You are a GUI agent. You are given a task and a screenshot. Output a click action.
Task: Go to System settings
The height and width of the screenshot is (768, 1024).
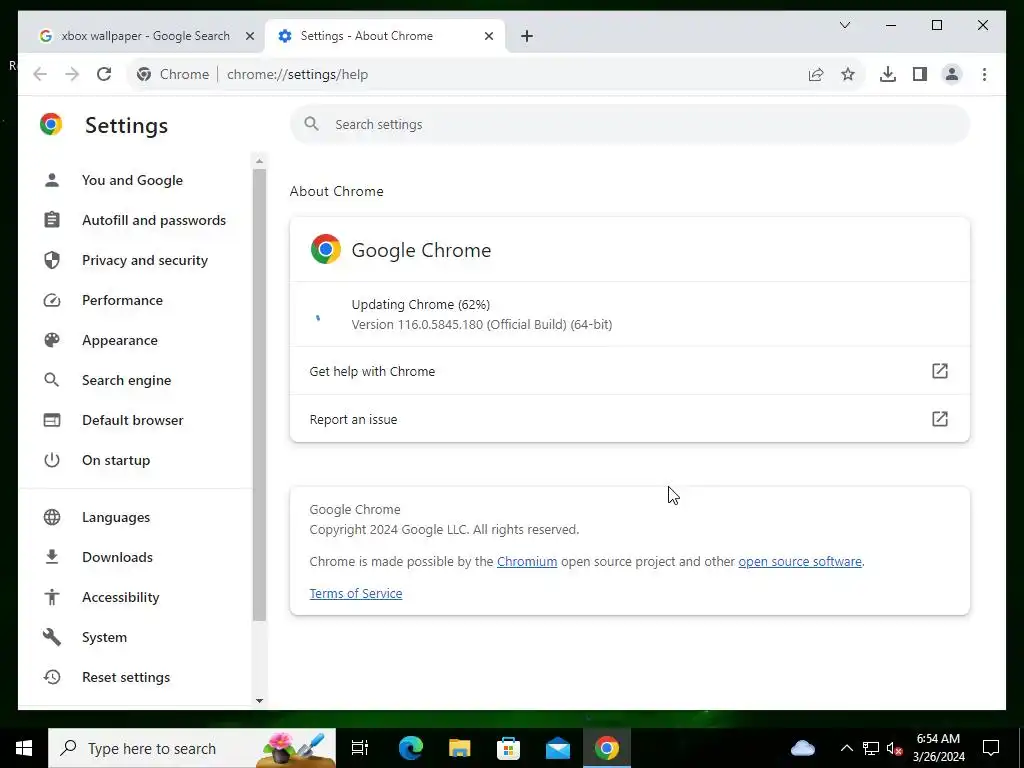click(104, 637)
